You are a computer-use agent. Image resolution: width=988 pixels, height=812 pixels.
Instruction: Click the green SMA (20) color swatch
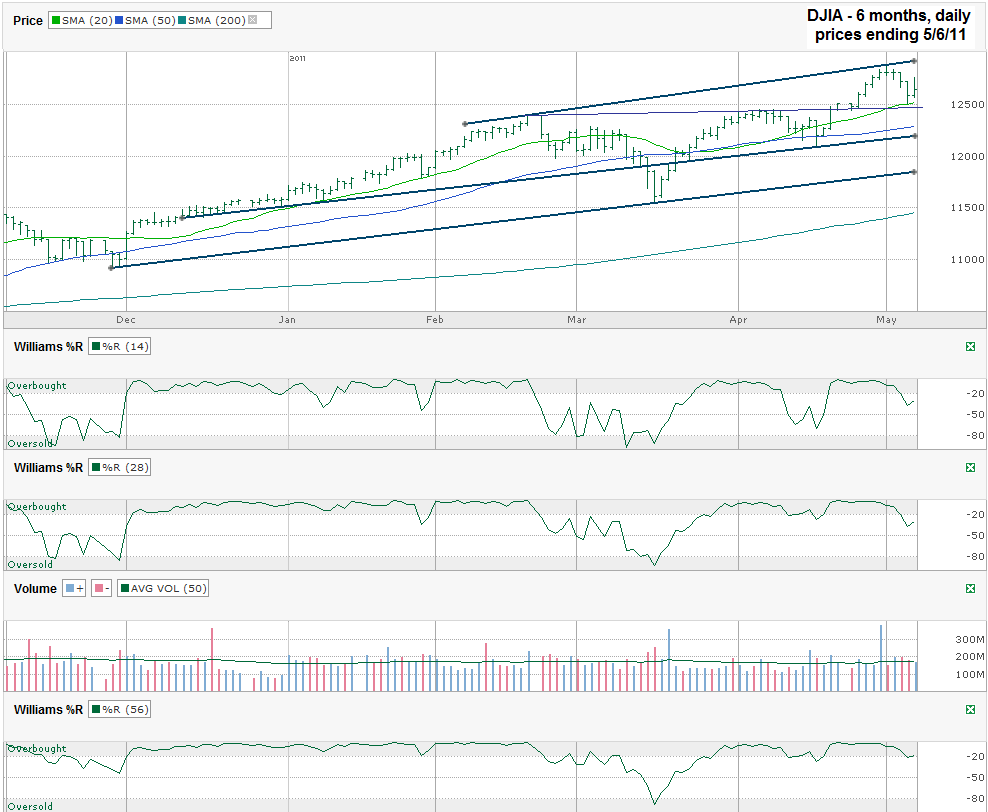point(56,20)
